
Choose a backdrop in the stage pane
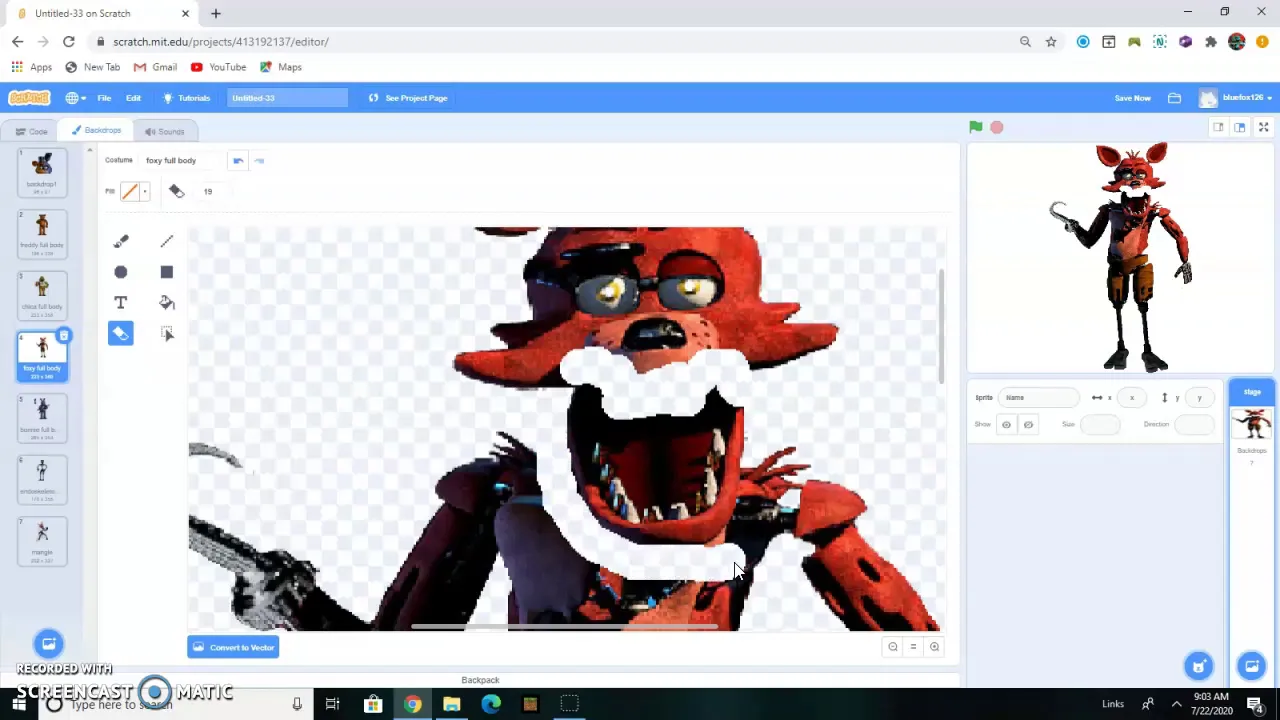(1252, 666)
